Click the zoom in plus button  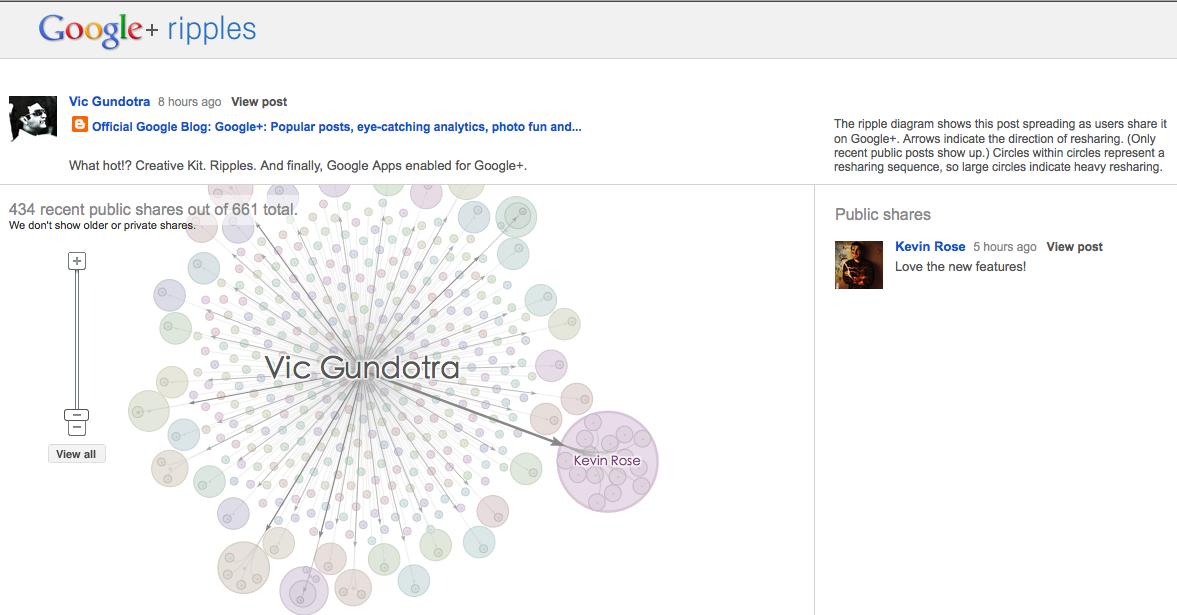tap(77, 261)
